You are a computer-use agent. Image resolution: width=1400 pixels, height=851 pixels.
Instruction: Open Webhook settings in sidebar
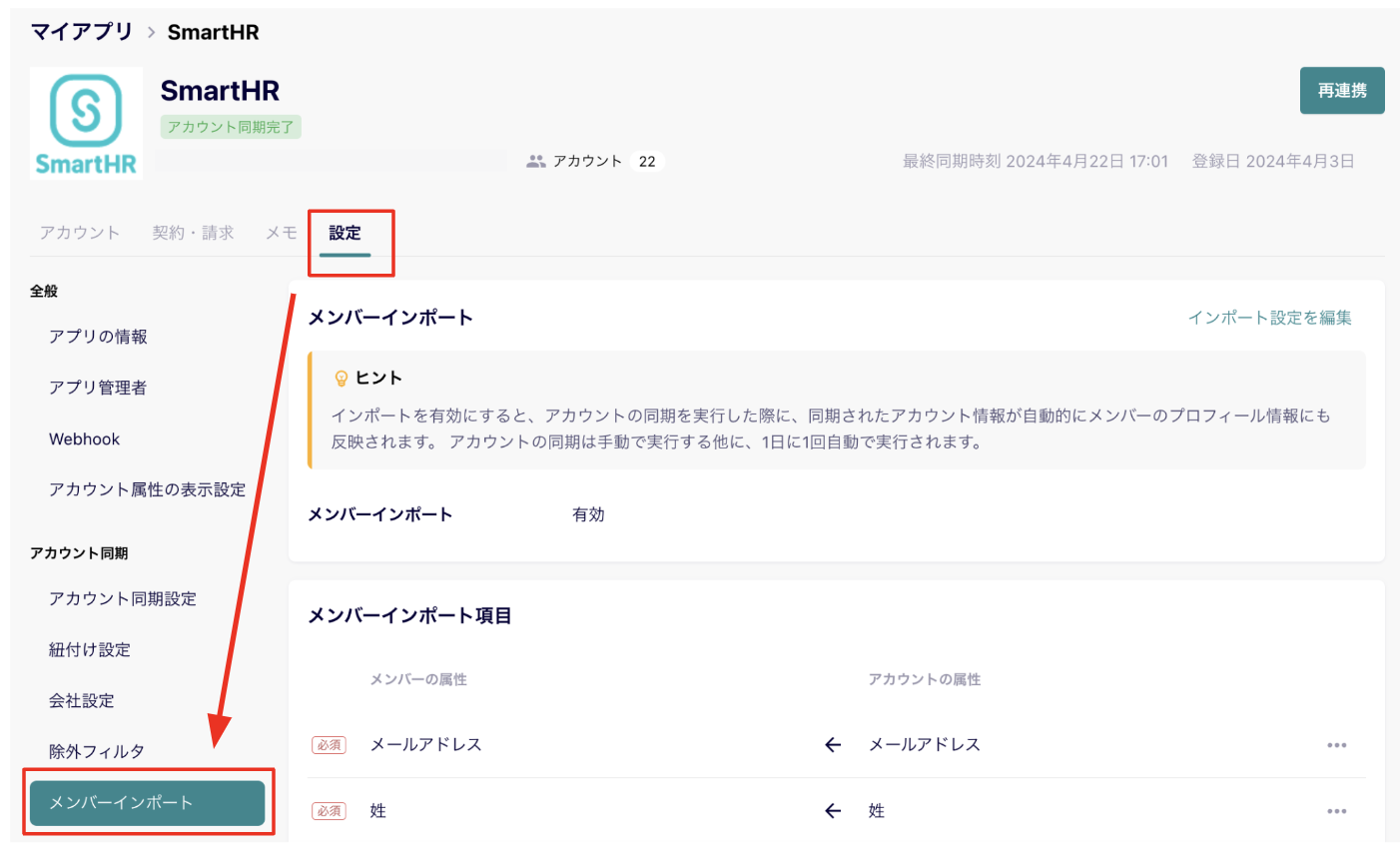(84, 438)
